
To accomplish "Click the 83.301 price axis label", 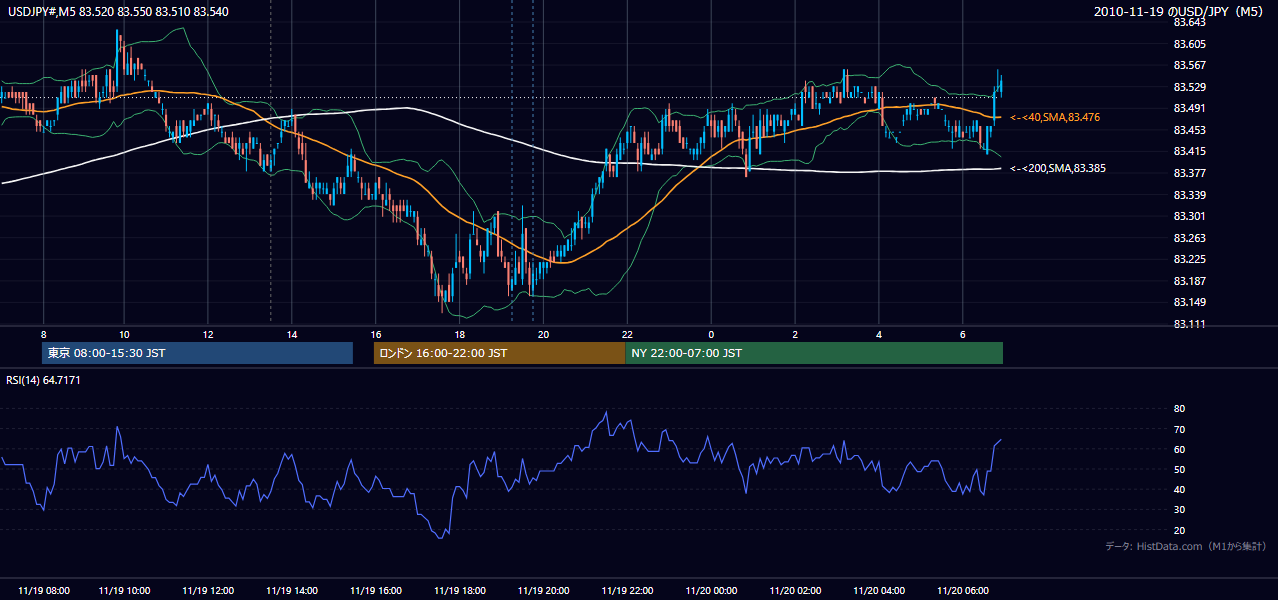I will coord(1189,216).
